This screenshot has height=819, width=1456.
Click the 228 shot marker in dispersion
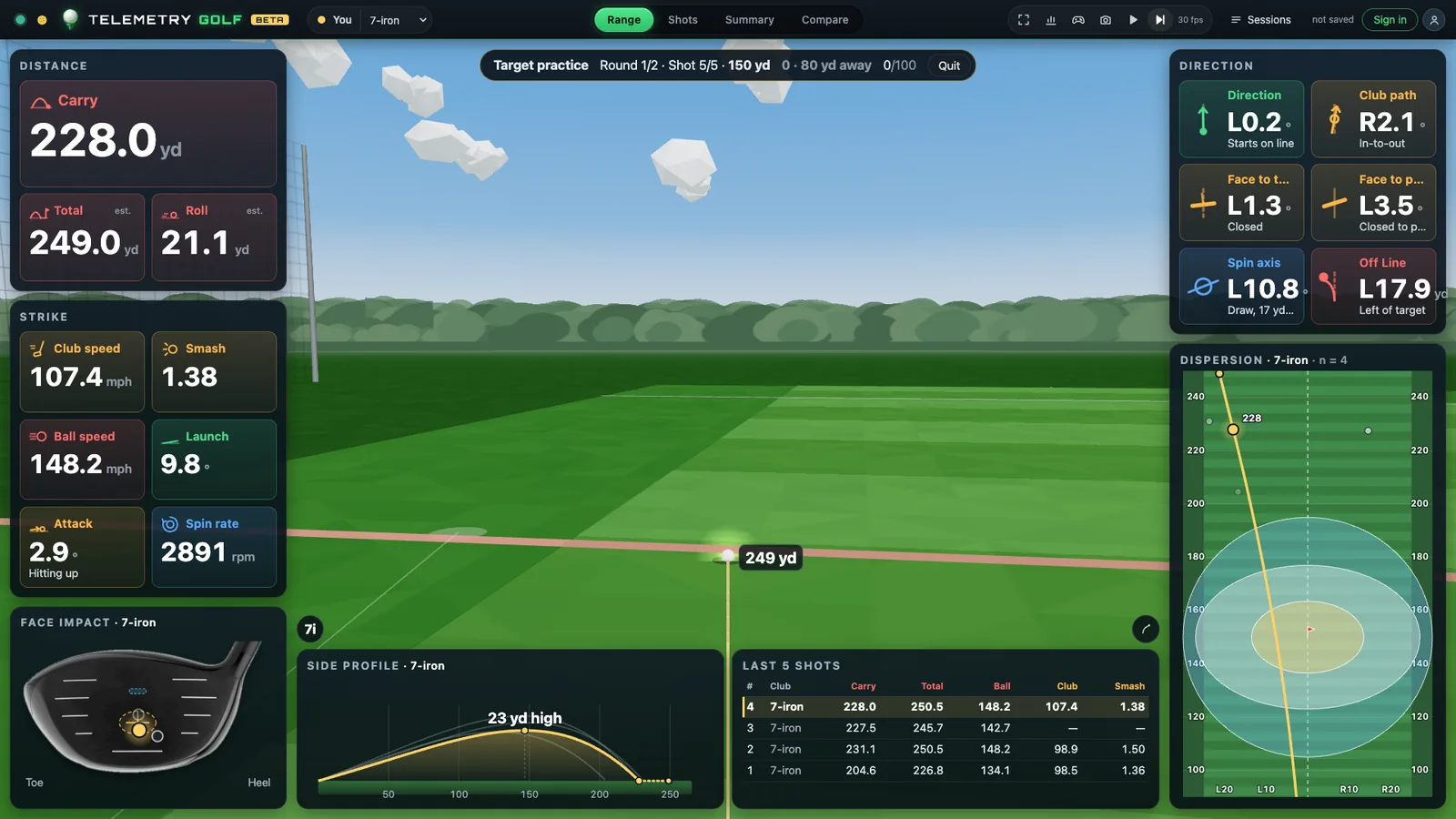click(1233, 430)
